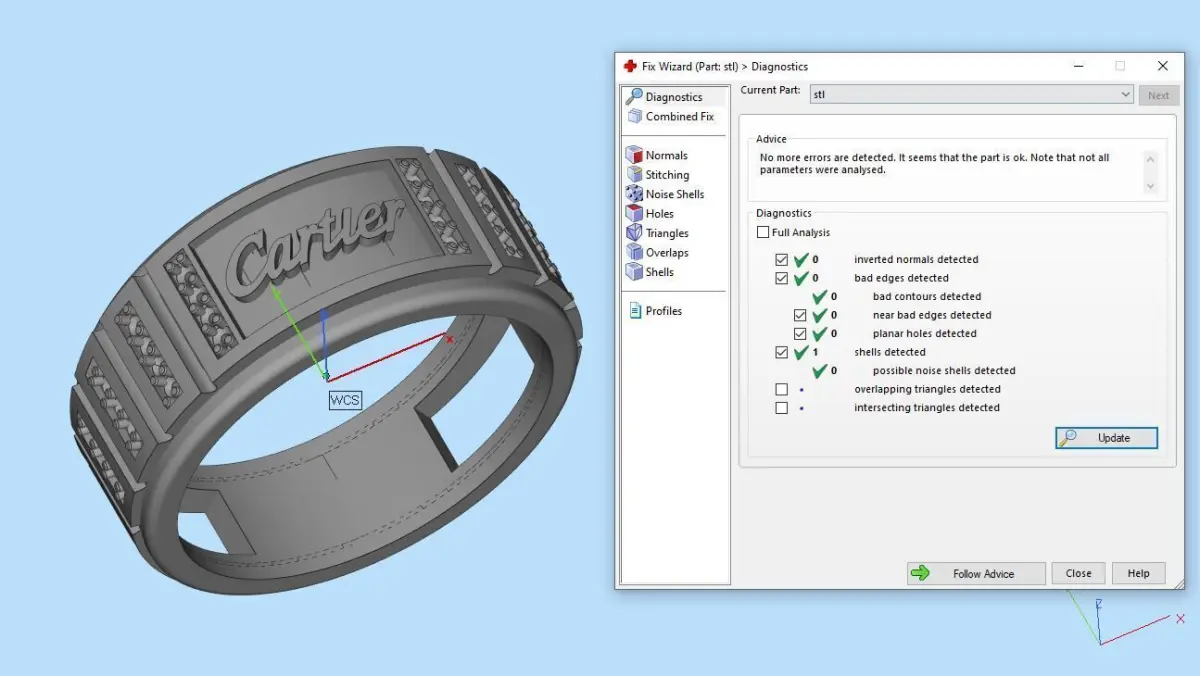Click the magnifier icon on Update button
The height and width of the screenshot is (676, 1200).
pos(1068,438)
